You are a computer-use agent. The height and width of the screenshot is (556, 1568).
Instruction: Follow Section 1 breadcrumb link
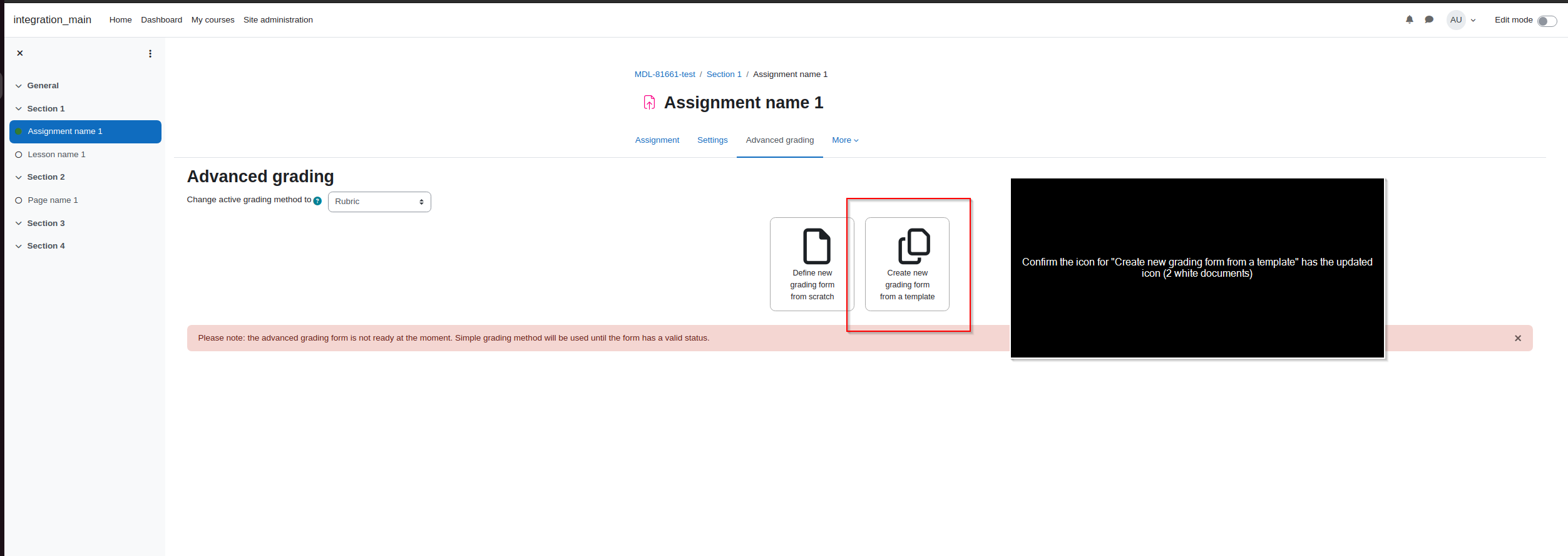[x=724, y=75]
